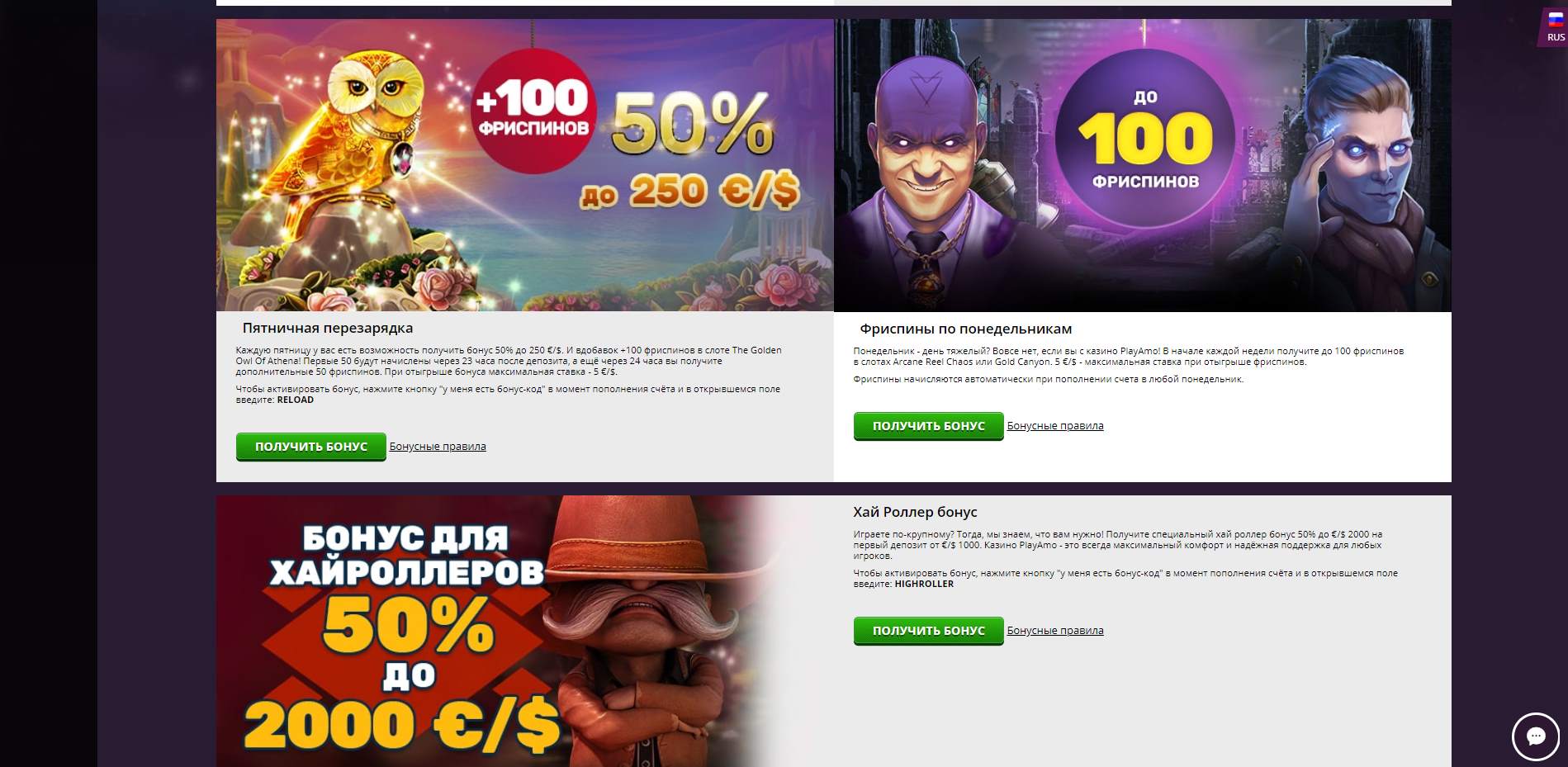The image size is (1568, 767).
Task: Click the HIGHROLLER bonus code text
Action: [x=924, y=584]
